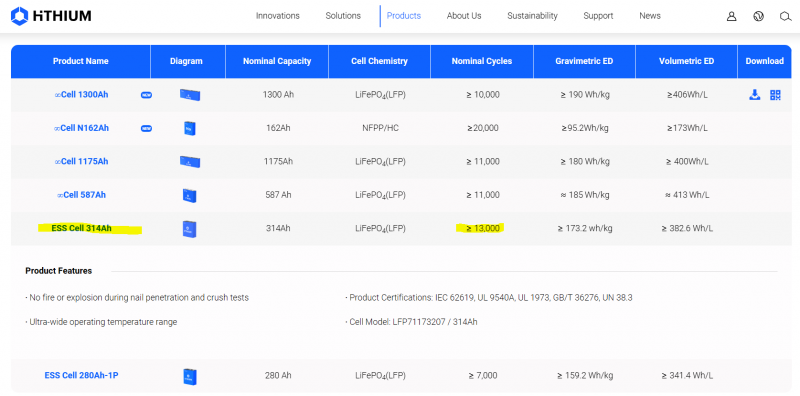Open the search magnifier icon
Image resolution: width=800 pixels, height=396 pixels.
785,16
